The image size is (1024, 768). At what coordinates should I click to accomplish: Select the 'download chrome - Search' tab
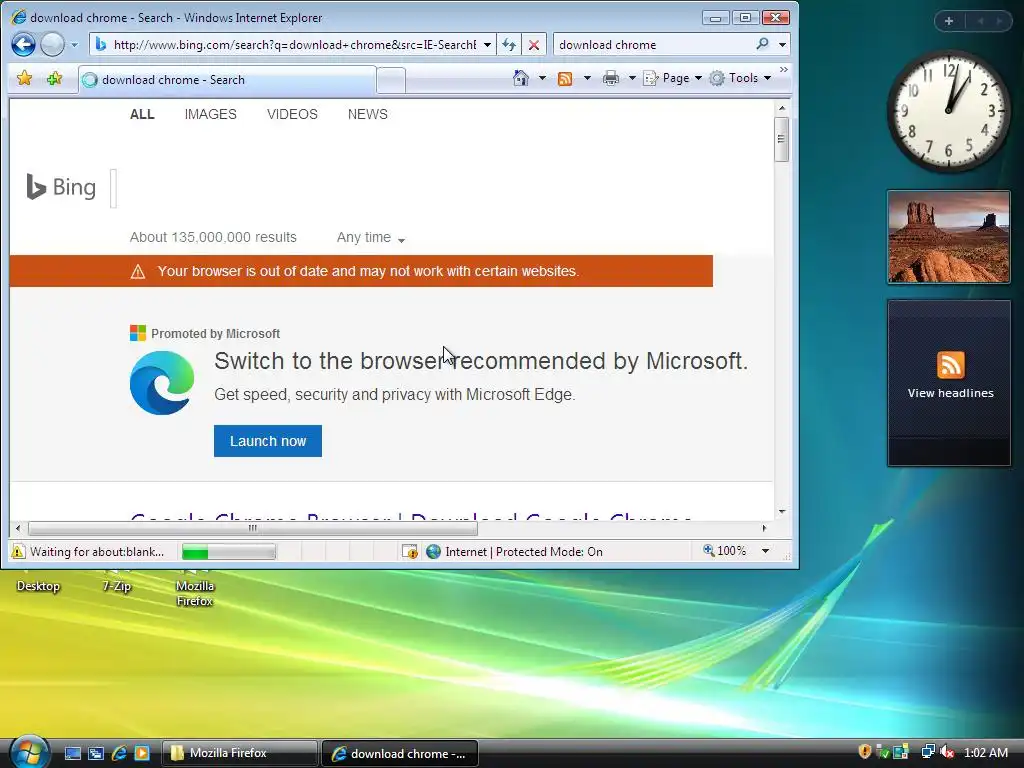point(227,80)
